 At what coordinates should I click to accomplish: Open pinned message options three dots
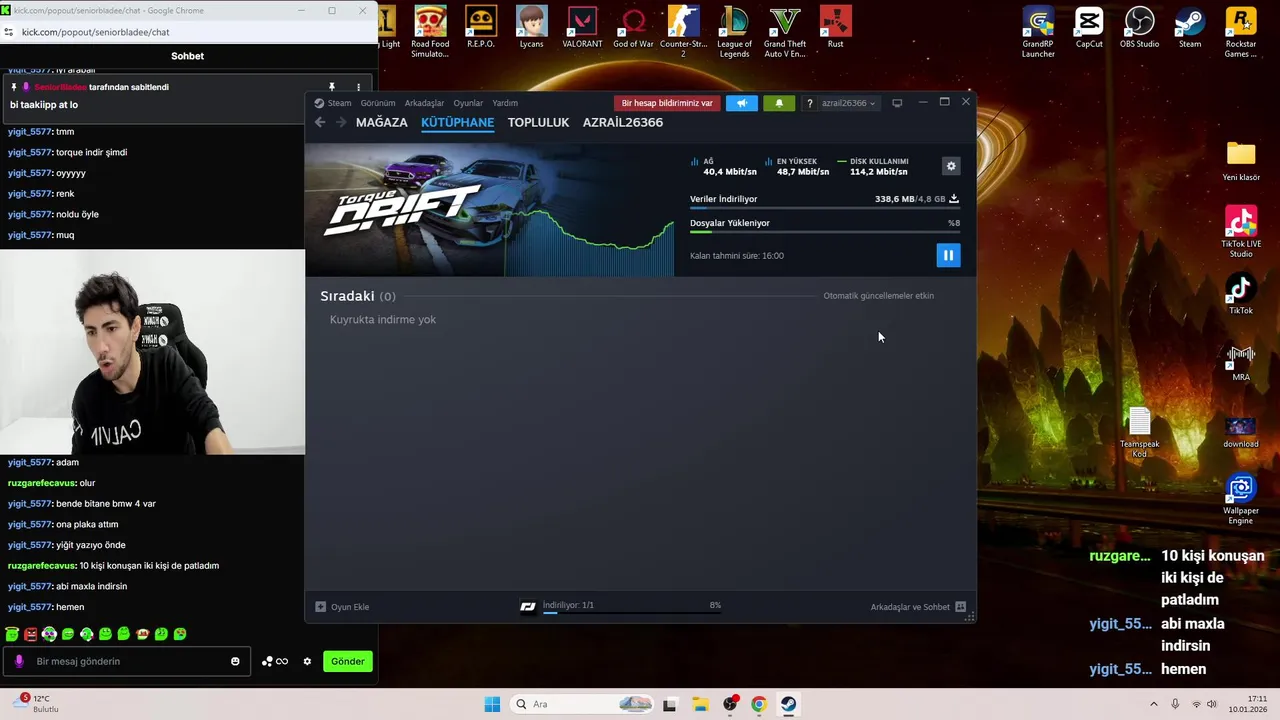358,87
